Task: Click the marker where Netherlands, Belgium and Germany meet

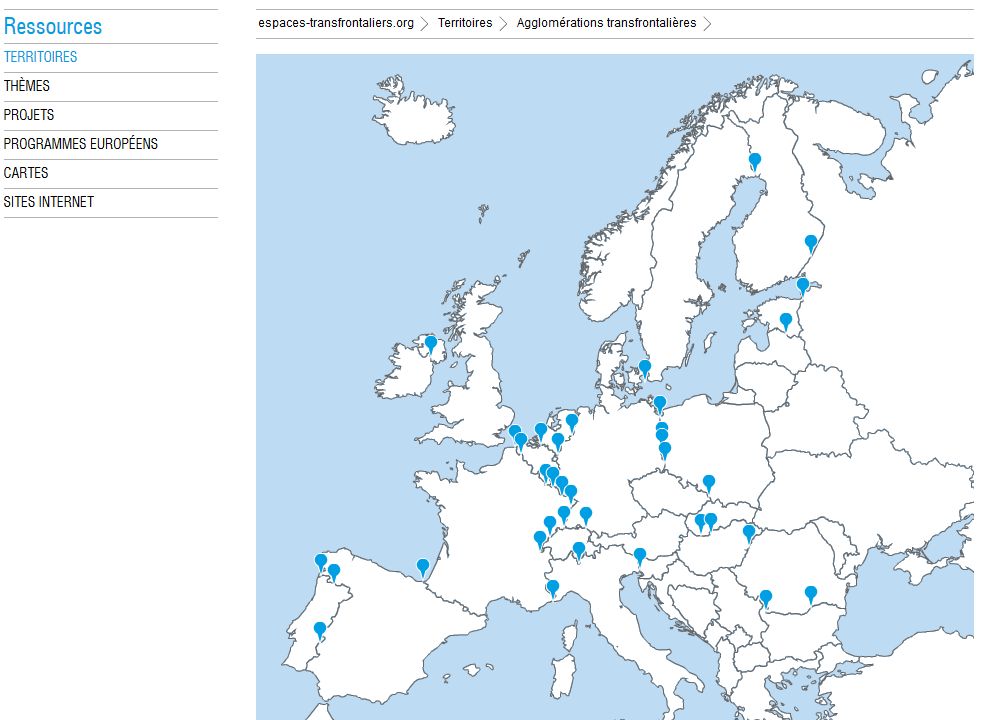Action: point(558,441)
